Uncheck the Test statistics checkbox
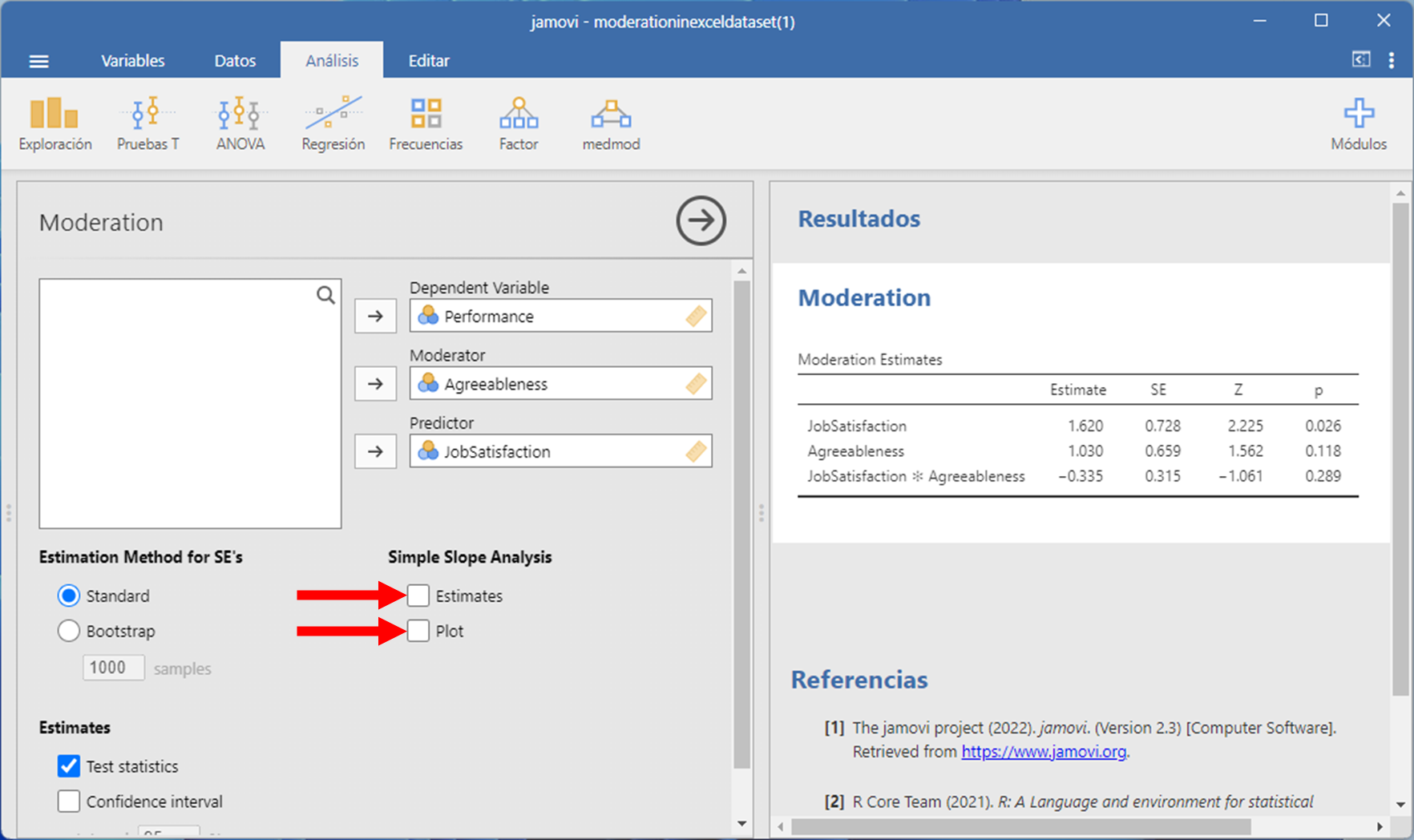This screenshot has height=840, width=1414. point(69,766)
